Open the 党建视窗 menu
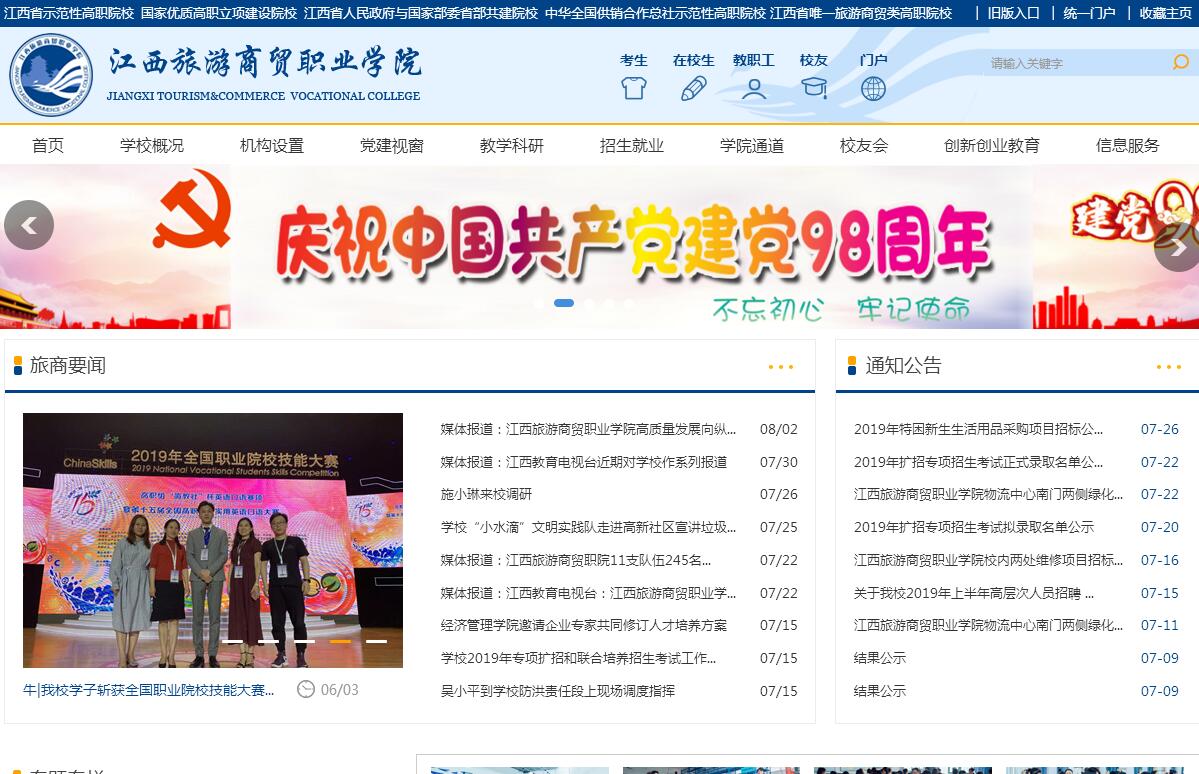 point(392,145)
